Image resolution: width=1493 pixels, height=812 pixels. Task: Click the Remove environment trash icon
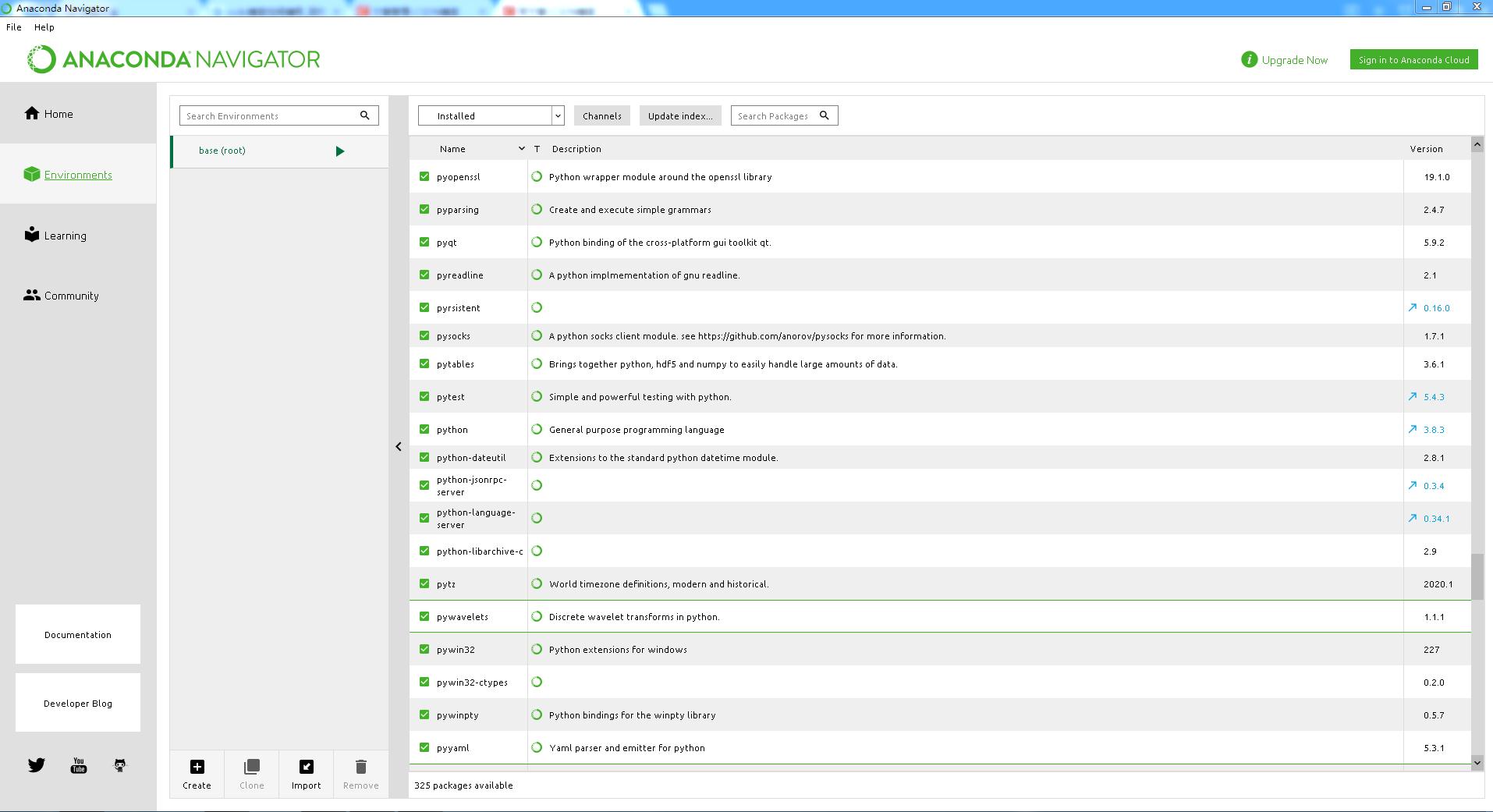pos(361,767)
